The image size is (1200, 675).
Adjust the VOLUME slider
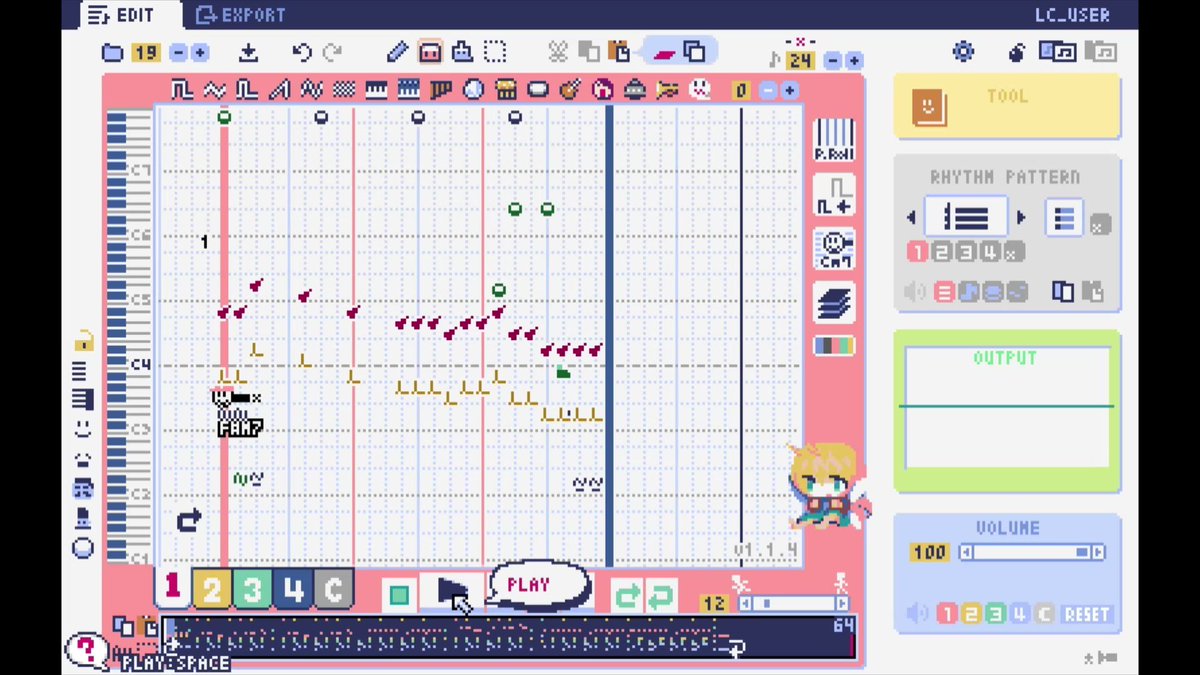click(x=1032, y=552)
